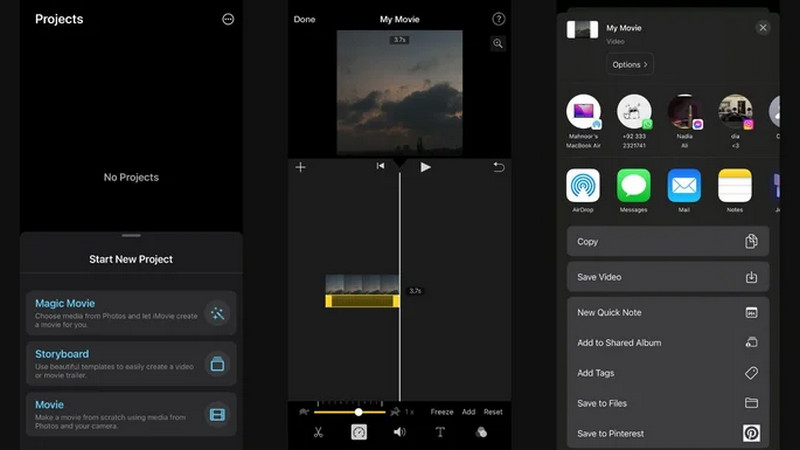Tap the Start New Project sheet handle

tap(131, 235)
